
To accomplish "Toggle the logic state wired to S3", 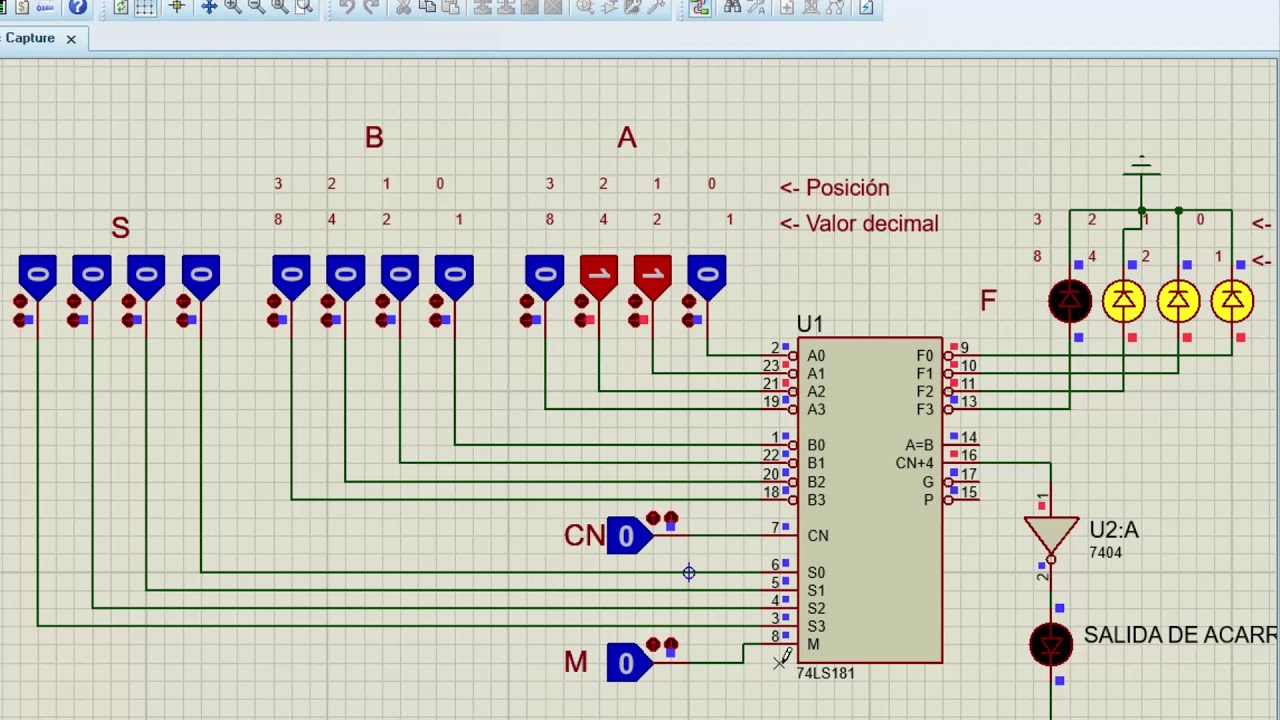I will pyautogui.click(x=37, y=277).
